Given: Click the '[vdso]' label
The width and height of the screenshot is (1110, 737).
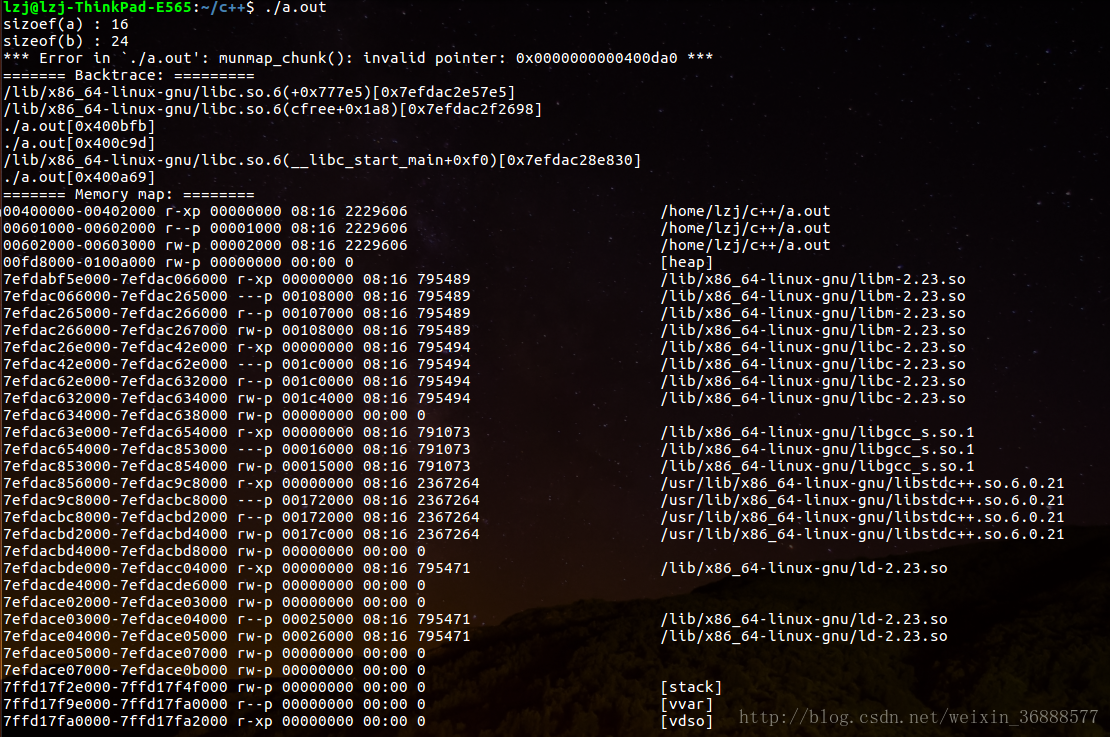Looking at the screenshot, I should click(x=687, y=721).
